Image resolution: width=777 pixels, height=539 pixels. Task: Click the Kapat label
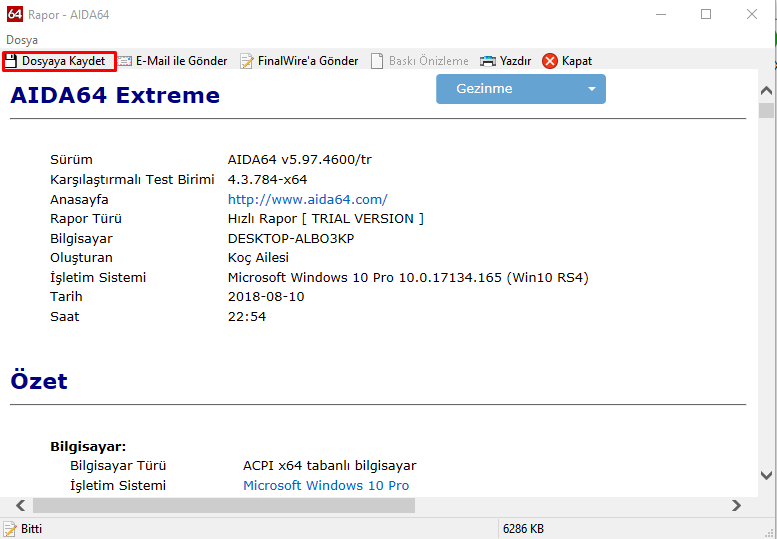point(577,61)
